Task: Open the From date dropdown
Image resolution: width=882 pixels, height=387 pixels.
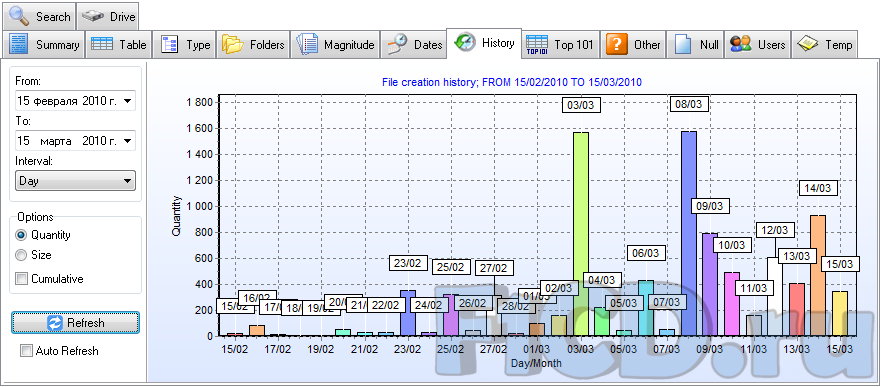Action: (127, 101)
